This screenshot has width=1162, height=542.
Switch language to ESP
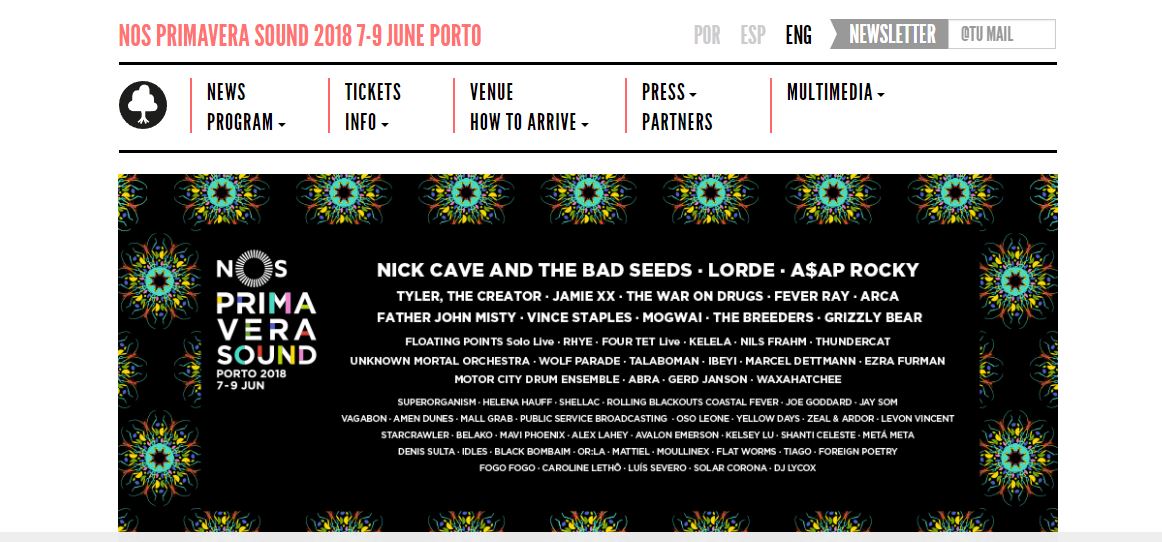(753, 35)
